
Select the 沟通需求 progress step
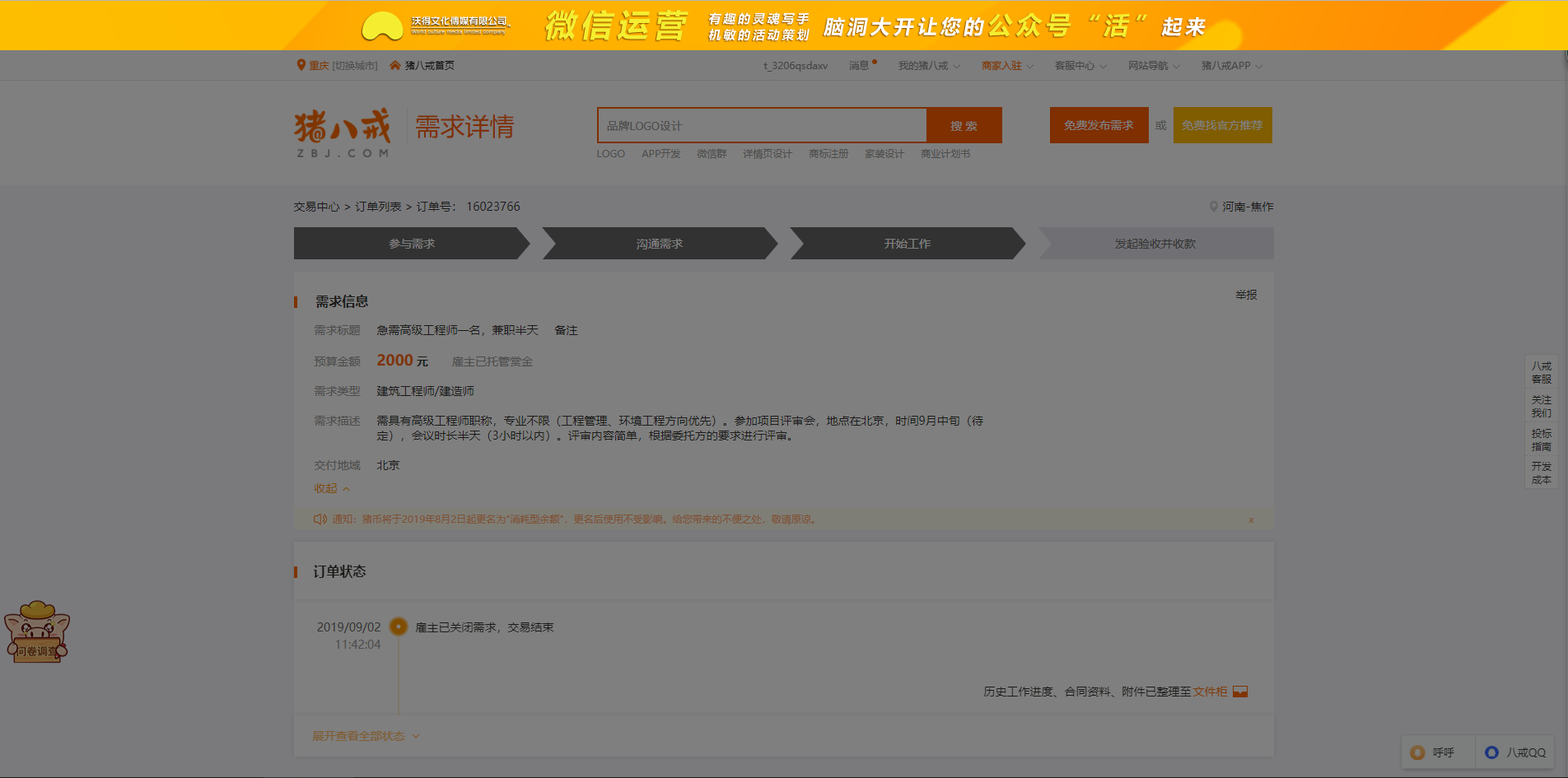(660, 244)
